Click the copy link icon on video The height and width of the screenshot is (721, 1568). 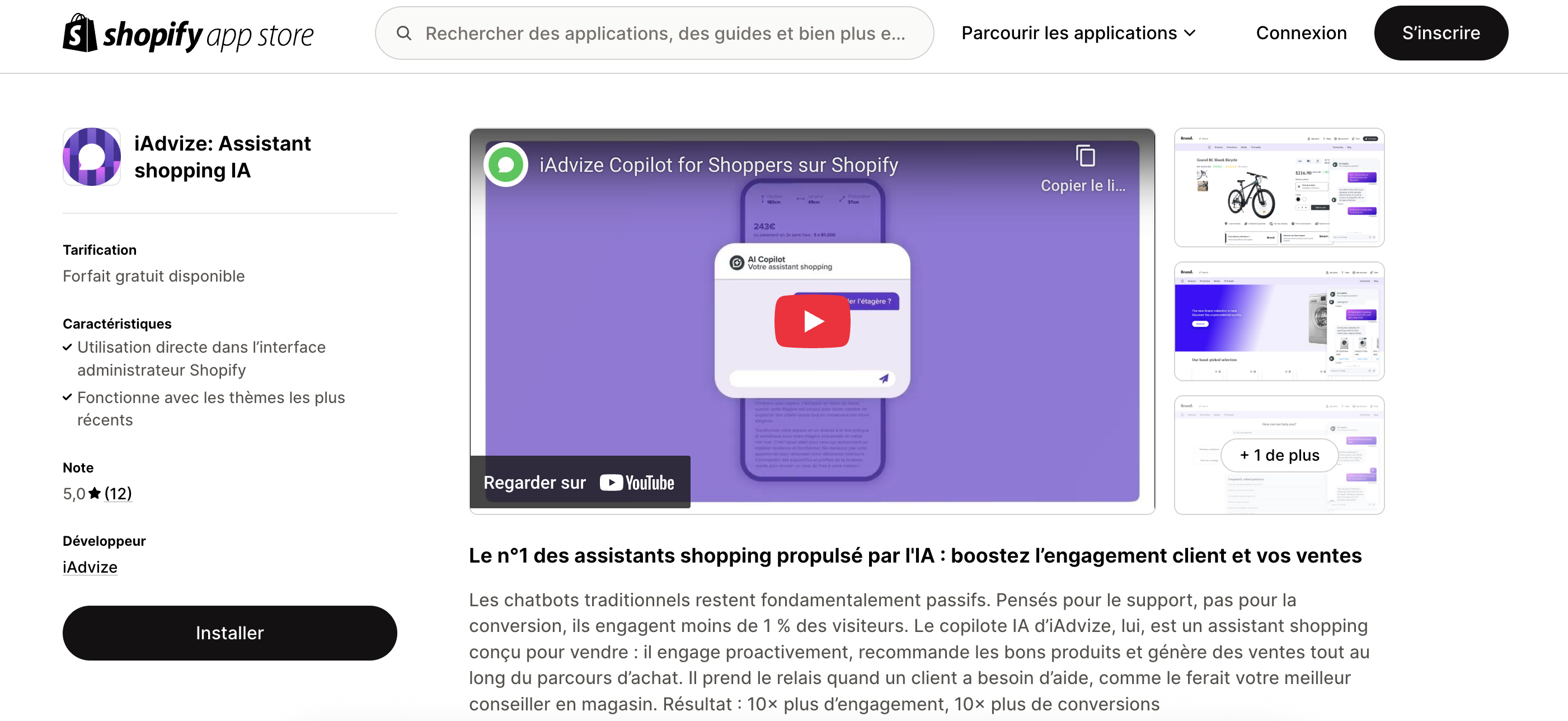(1085, 157)
